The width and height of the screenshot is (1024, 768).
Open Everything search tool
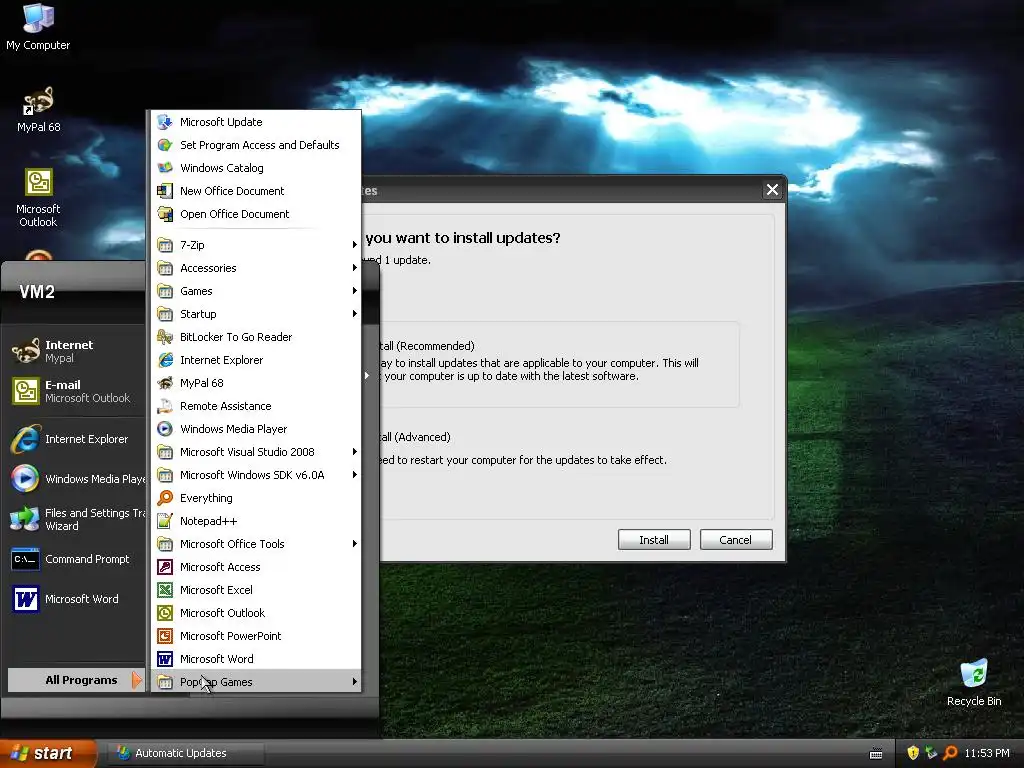click(255, 498)
